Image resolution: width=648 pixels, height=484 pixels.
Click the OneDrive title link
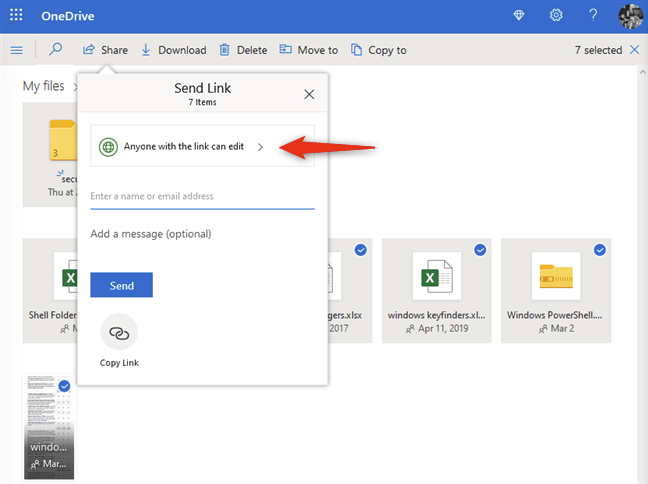pos(68,16)
